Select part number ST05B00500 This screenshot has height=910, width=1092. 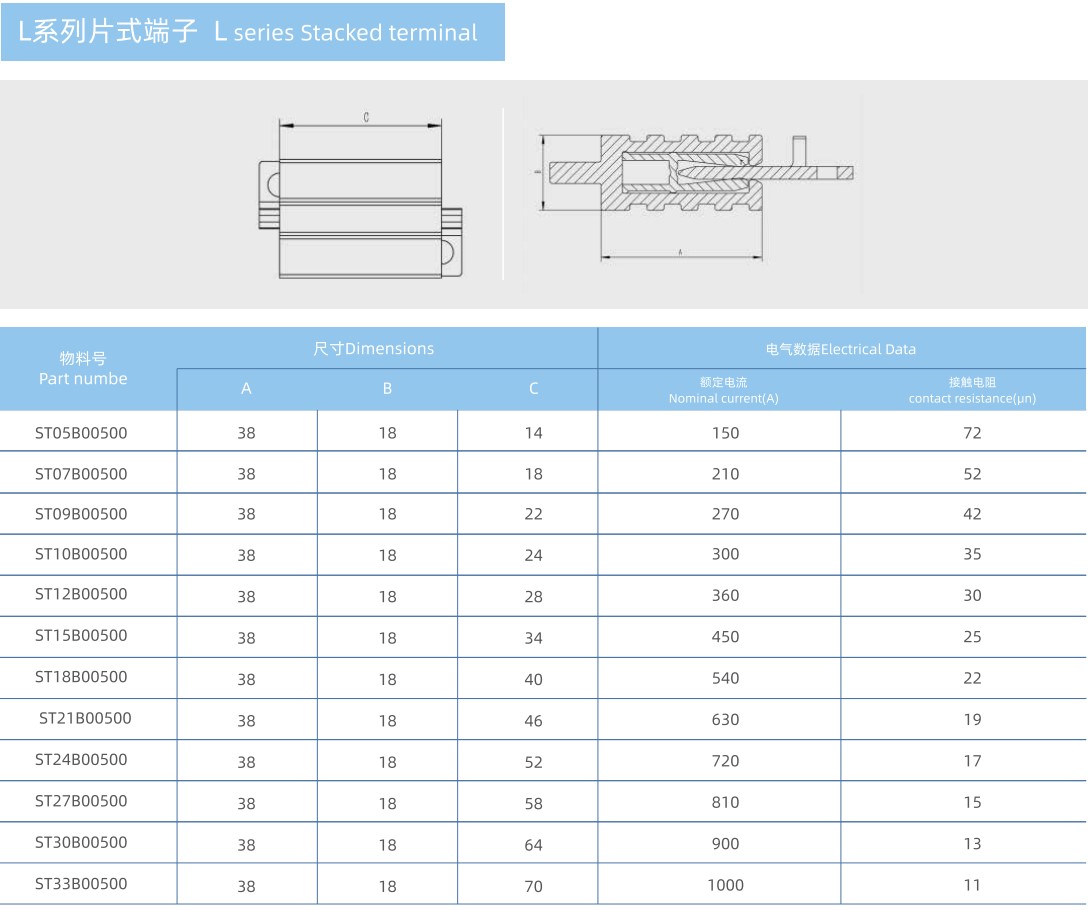point(81,433)
